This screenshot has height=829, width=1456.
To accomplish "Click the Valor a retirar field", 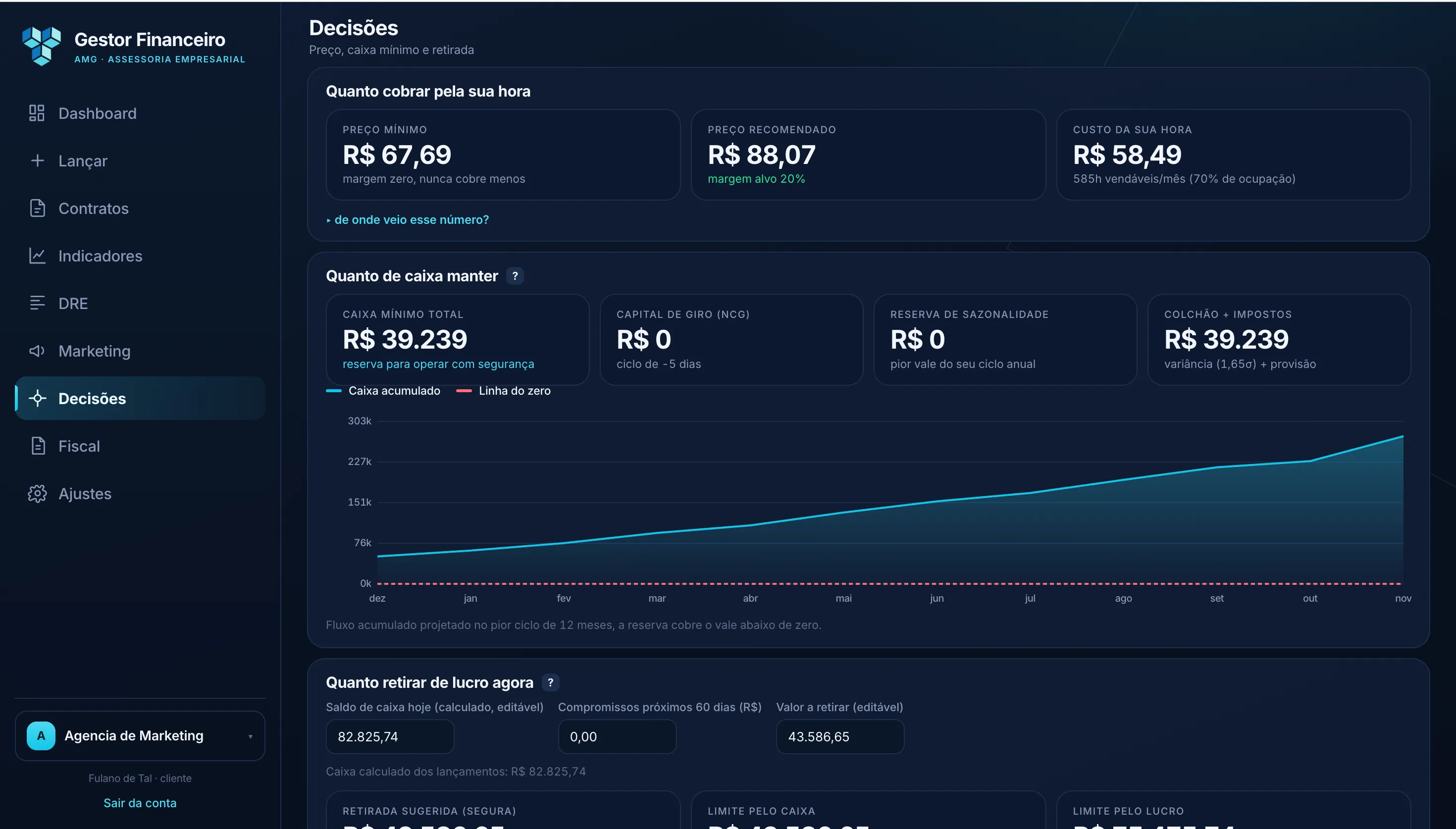I will pos(839,737).
